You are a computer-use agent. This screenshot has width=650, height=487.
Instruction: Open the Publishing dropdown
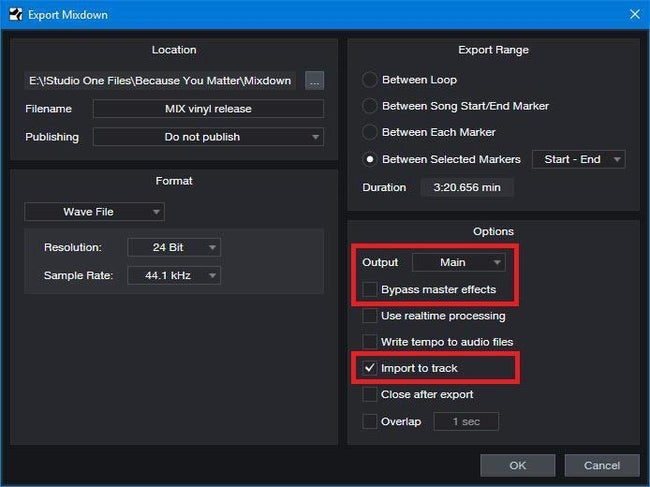point(208,137)
